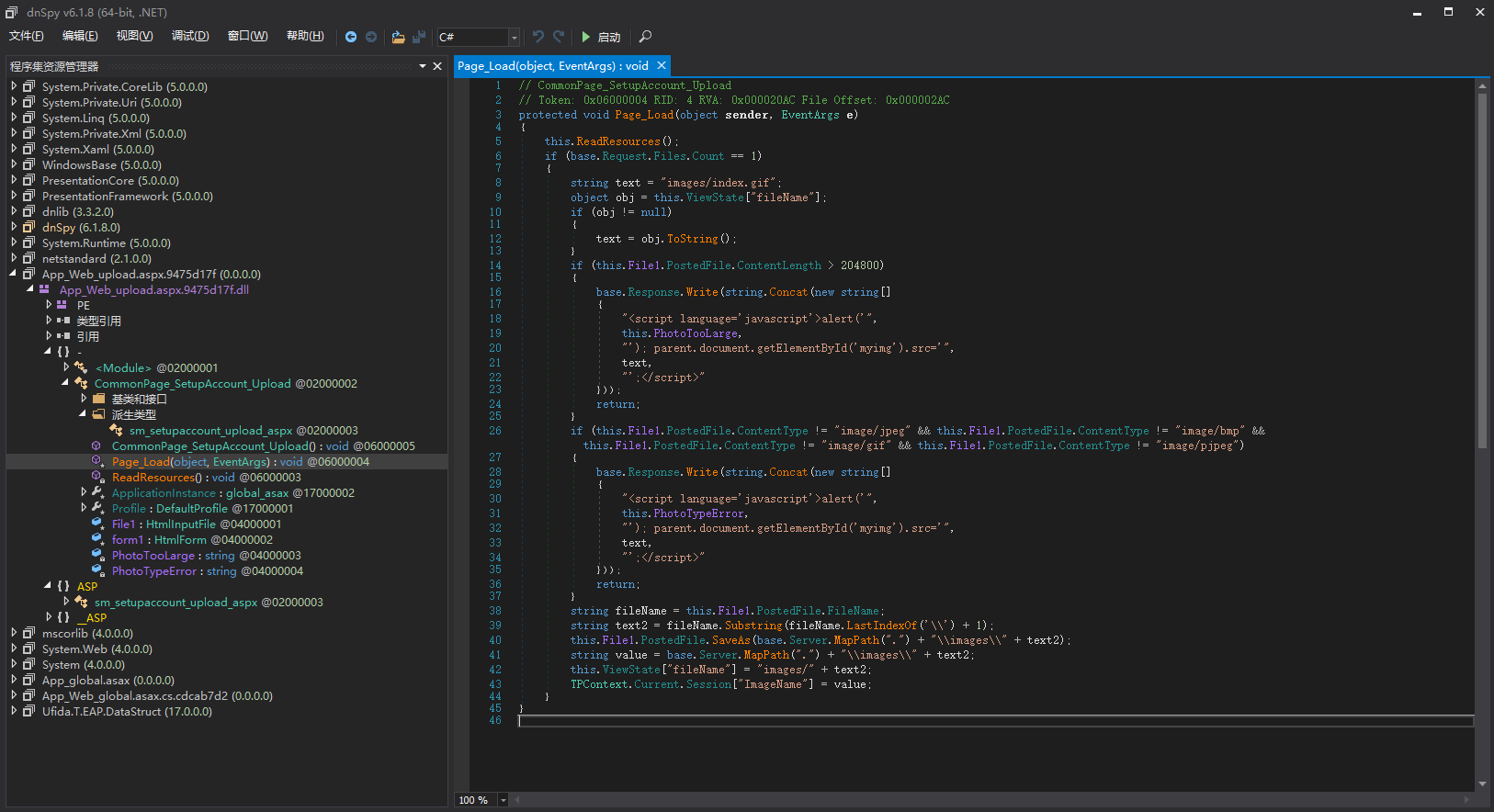Select the <Module> @02000001 item
1494x812 pixels.
click(x=157, y=367)
